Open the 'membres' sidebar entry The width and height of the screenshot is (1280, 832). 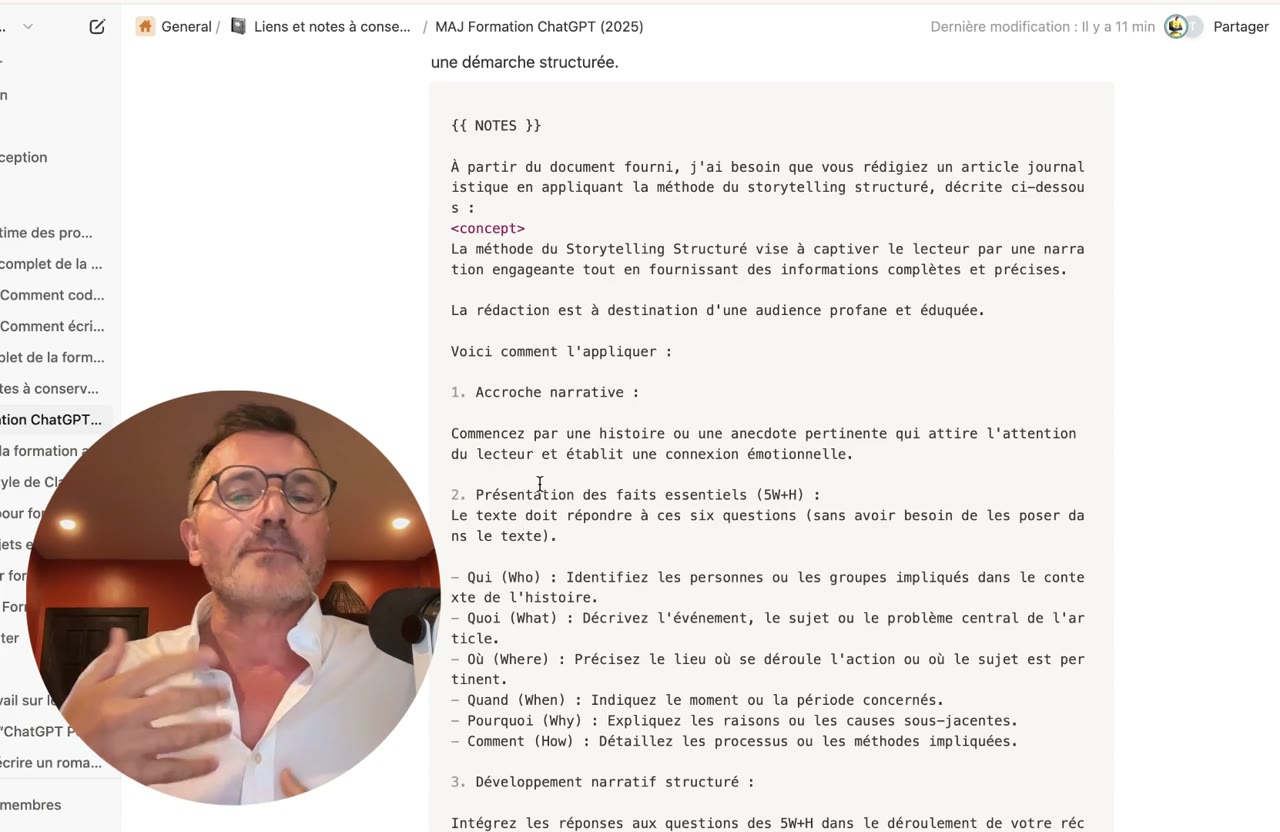[x=31, y=805]
